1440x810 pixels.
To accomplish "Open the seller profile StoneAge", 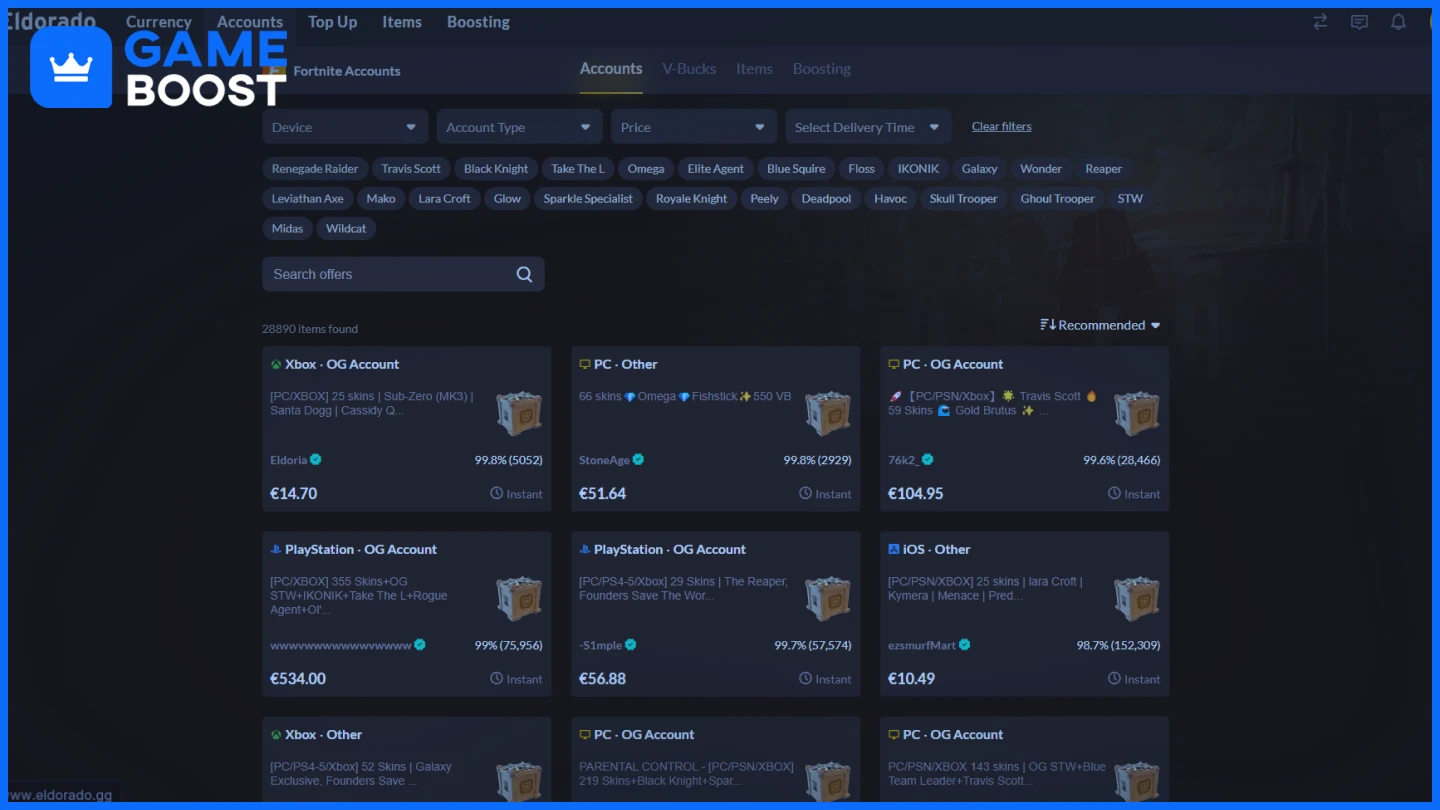I will tap(604, 460).
